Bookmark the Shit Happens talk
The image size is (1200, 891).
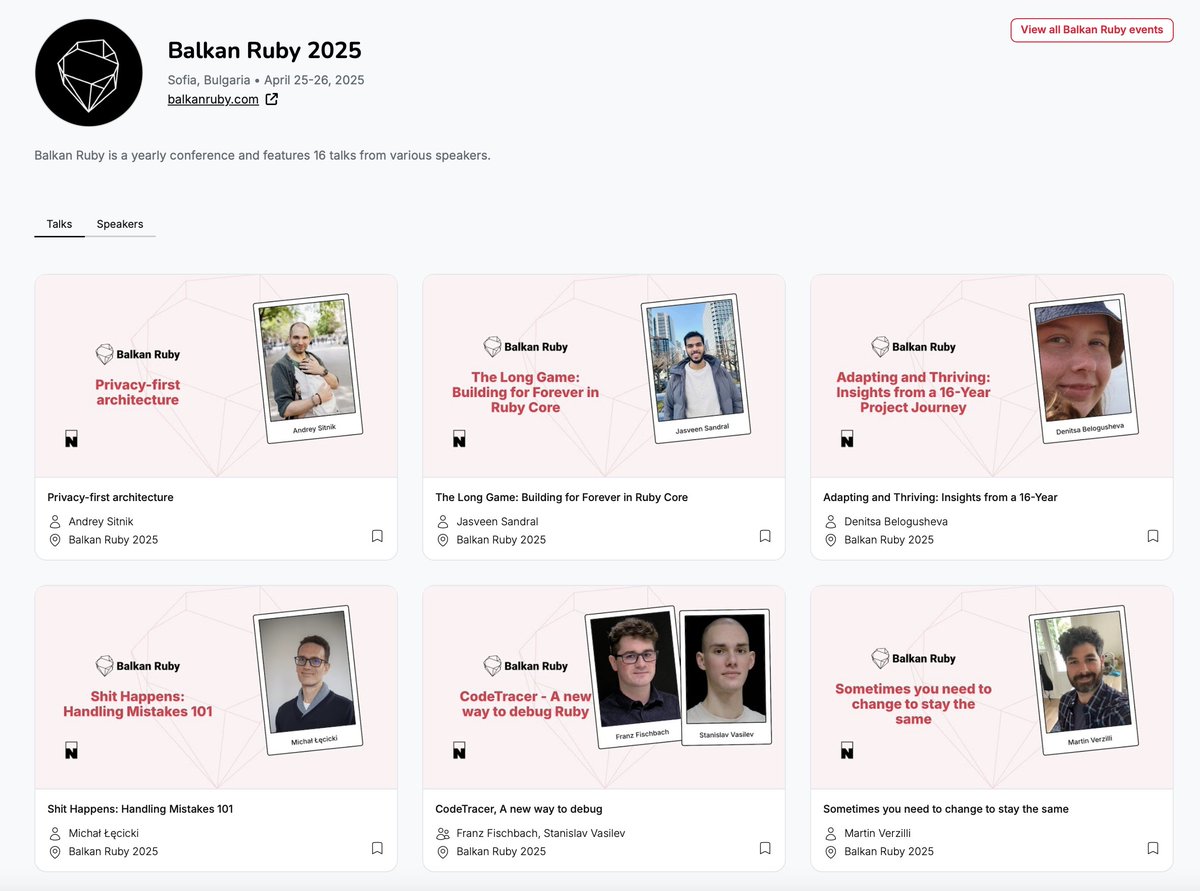tap(377, 848)
